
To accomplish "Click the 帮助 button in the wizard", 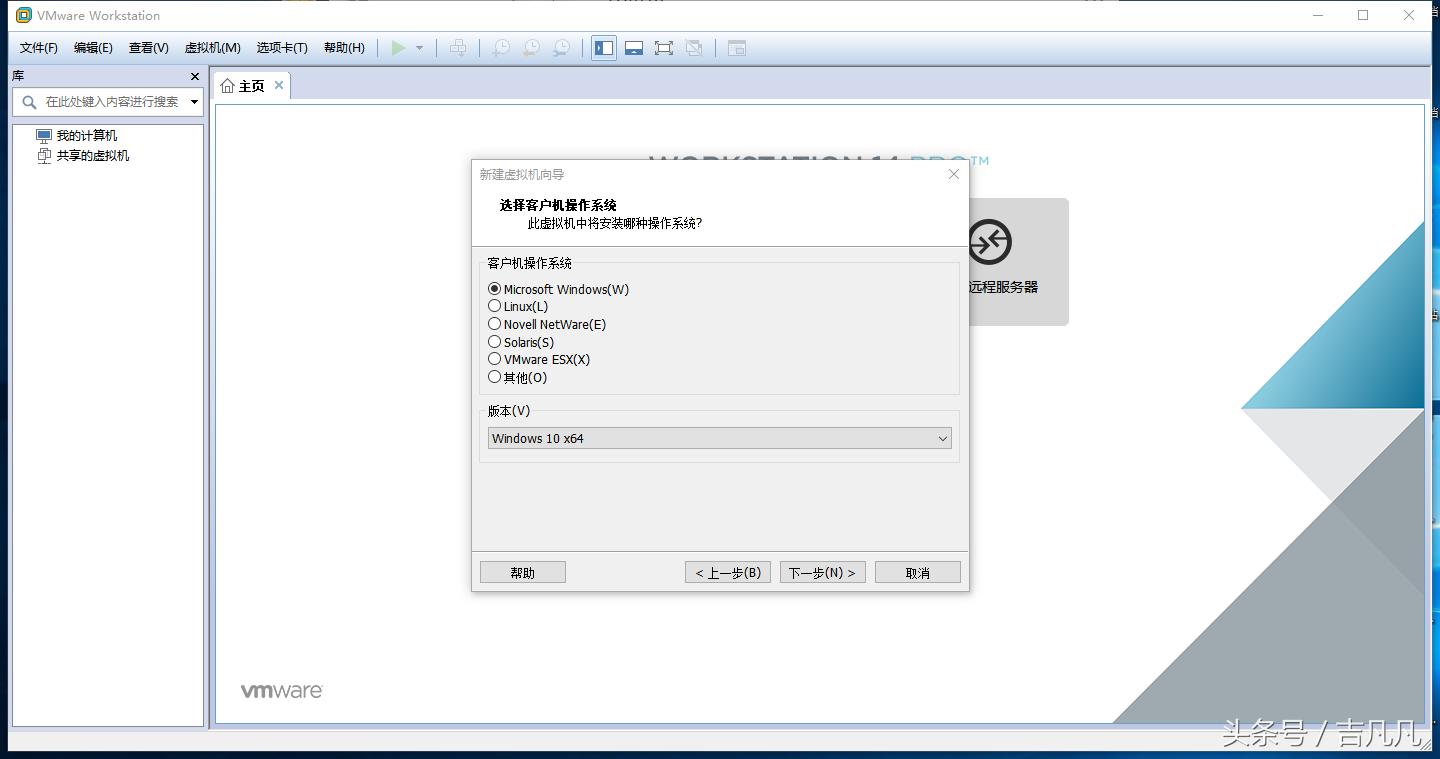I will [x=522, y=571].
